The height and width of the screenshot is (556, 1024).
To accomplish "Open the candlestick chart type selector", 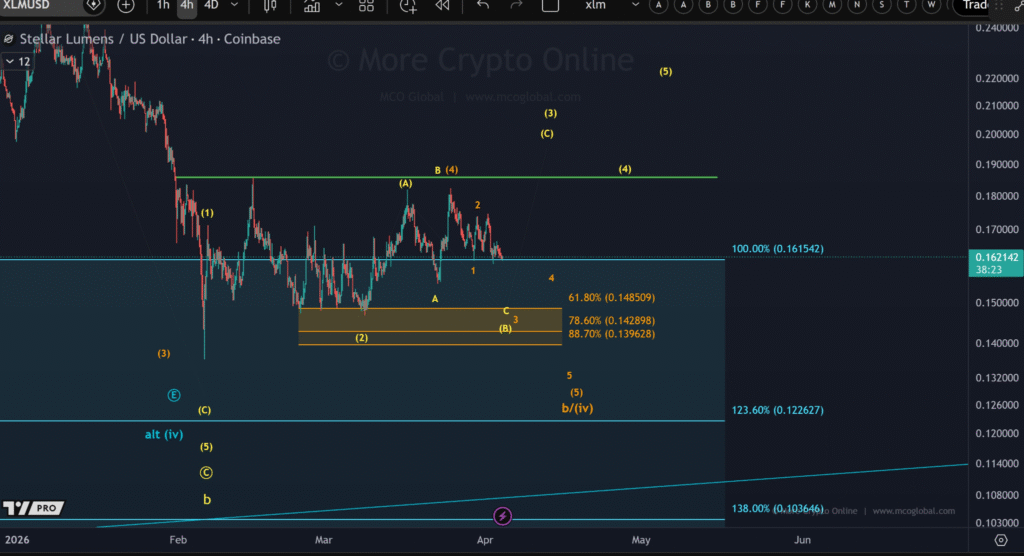I will [269, 5].
